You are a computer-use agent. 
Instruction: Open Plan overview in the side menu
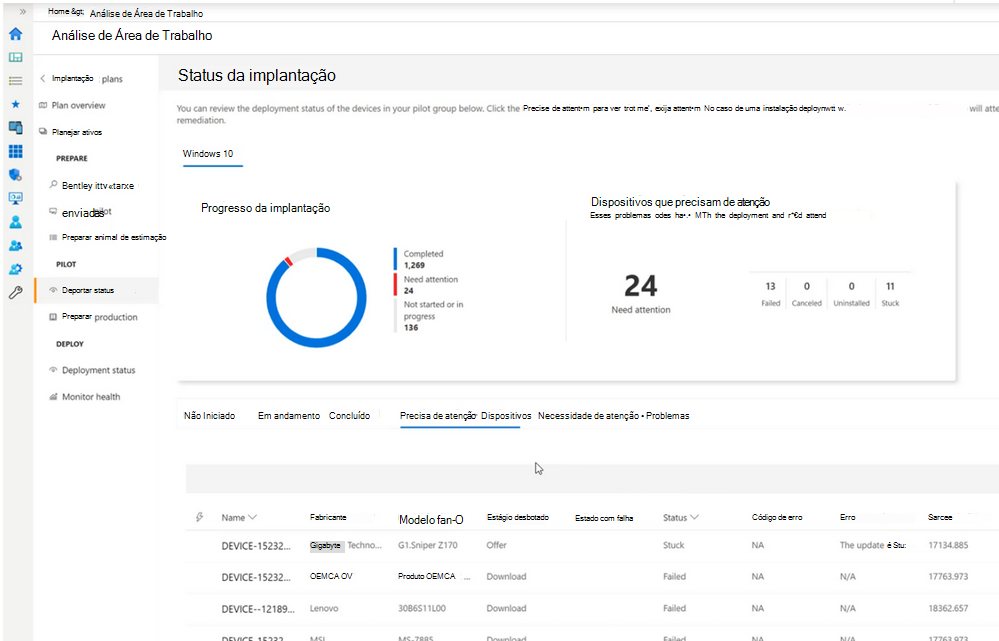click(78, 105)
